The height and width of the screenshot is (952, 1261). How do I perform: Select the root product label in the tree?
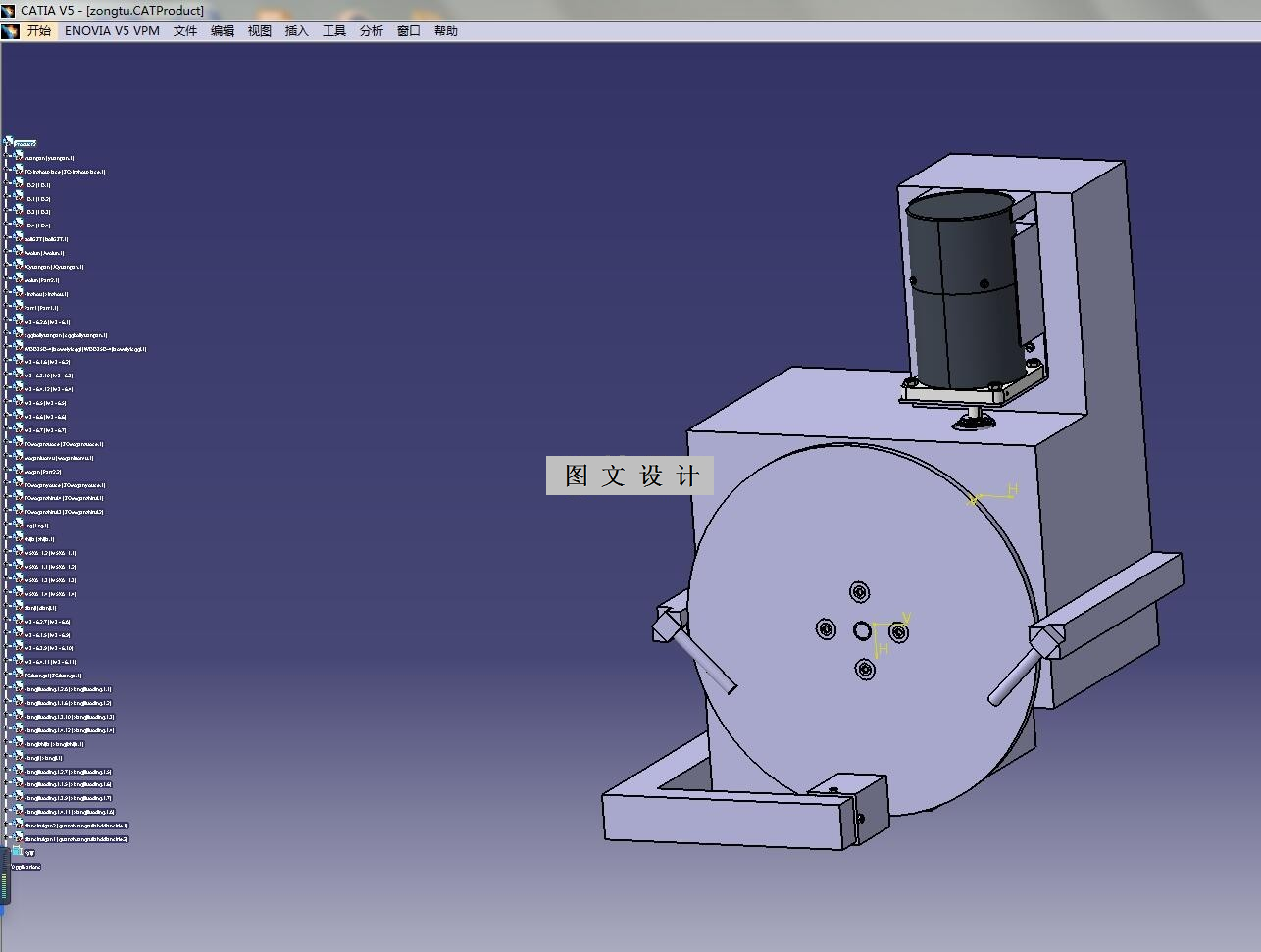[25, 144]
